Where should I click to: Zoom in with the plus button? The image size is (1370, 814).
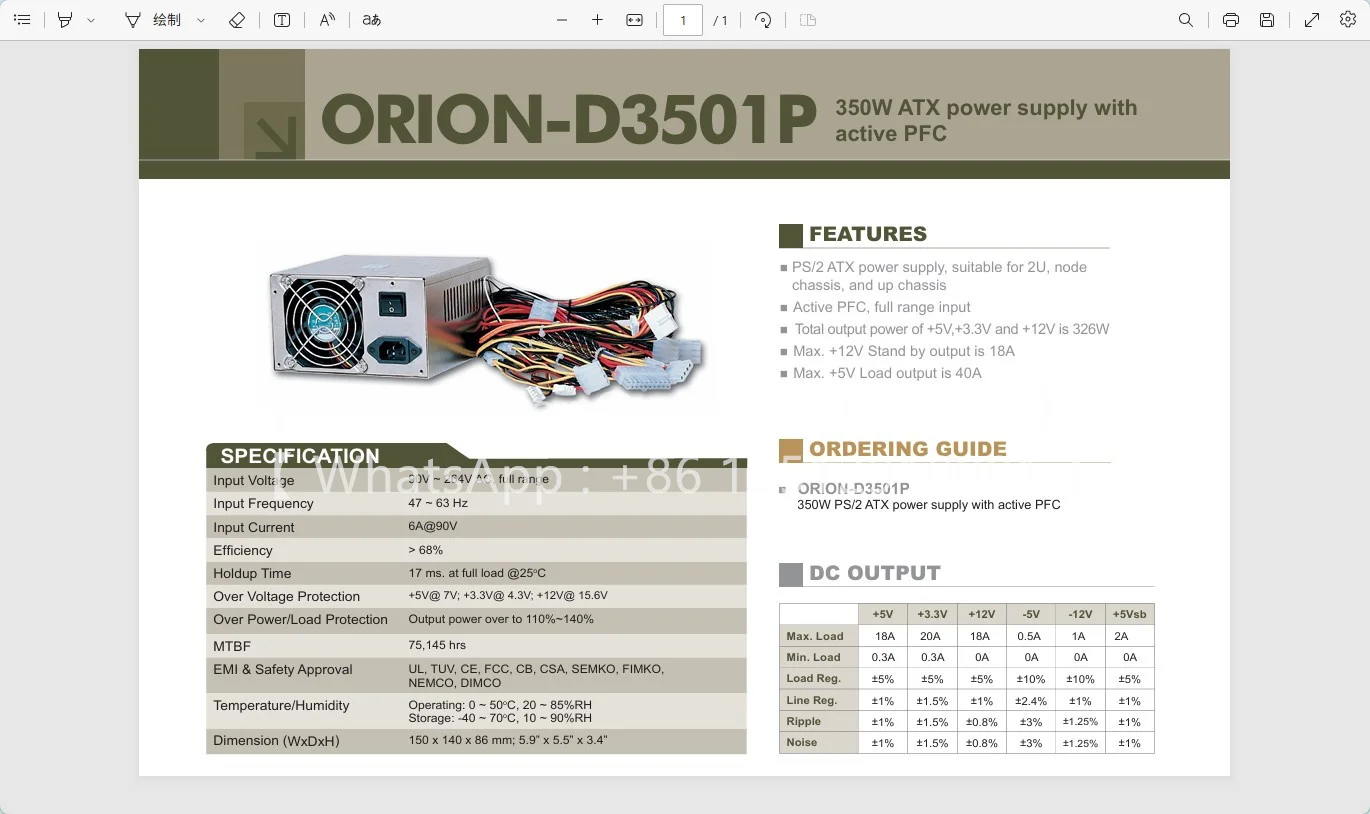point(598,20)
